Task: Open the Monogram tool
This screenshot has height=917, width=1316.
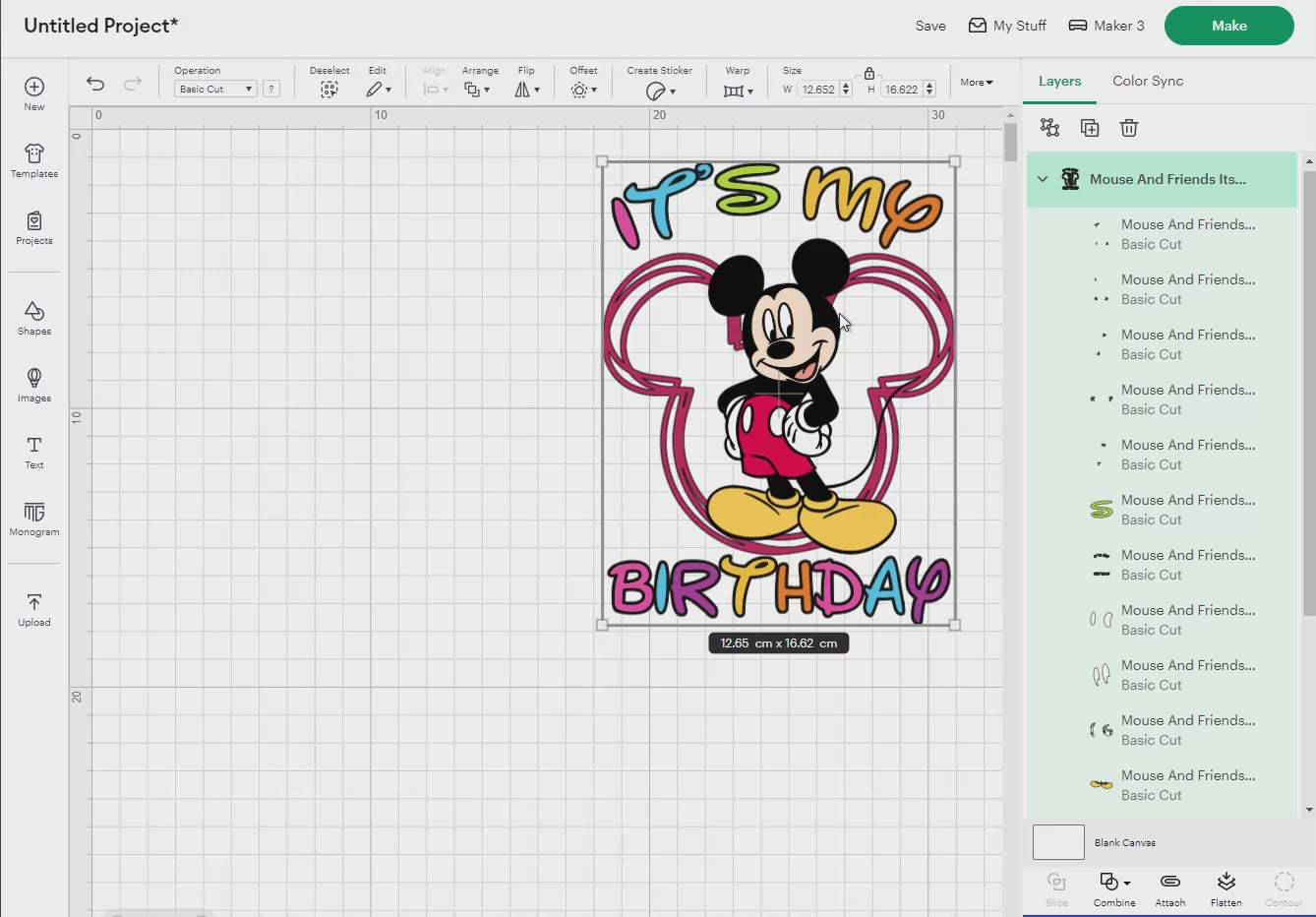Action: [34, 519]
